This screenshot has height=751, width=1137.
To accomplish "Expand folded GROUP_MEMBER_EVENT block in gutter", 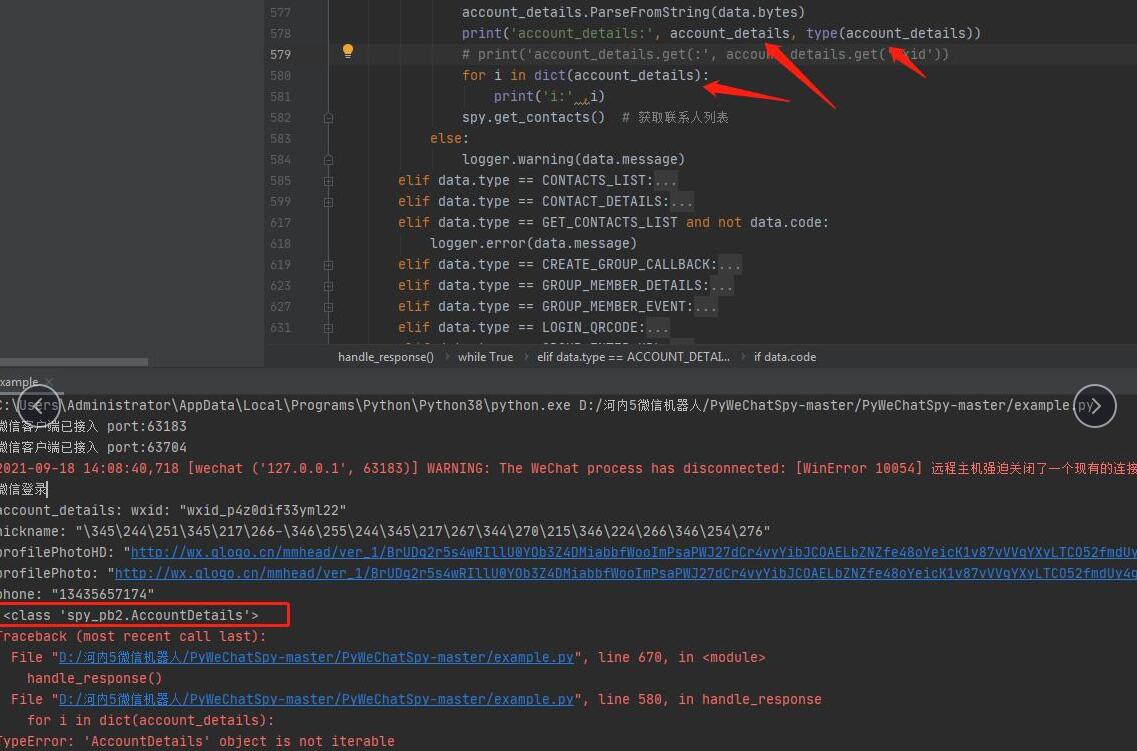I will 328,306.
